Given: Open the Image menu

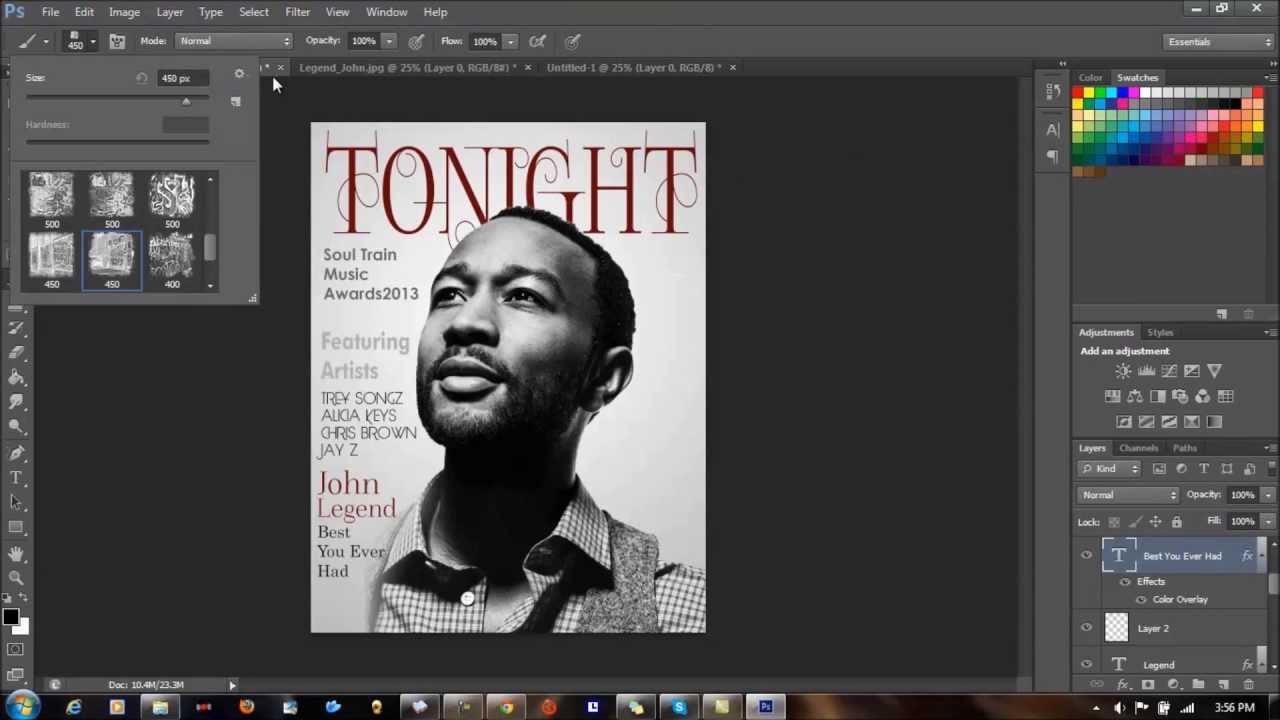Looking at the screenshot, I should (124, 12).
